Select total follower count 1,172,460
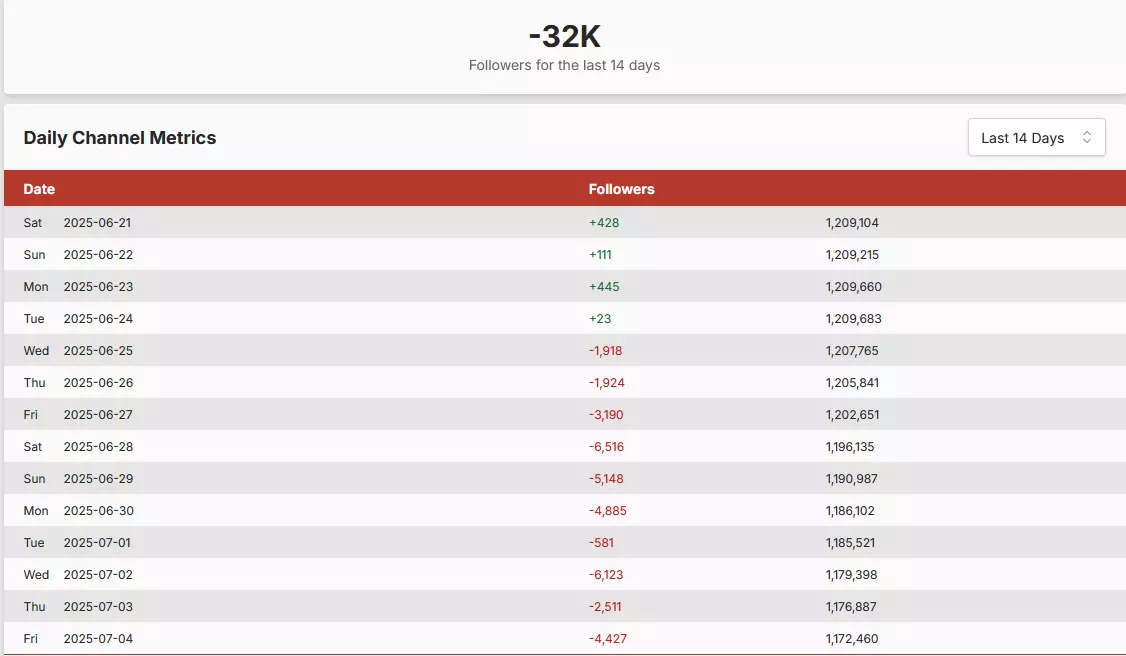Viewport: 1126px width, 656px height. coord(852,639)
